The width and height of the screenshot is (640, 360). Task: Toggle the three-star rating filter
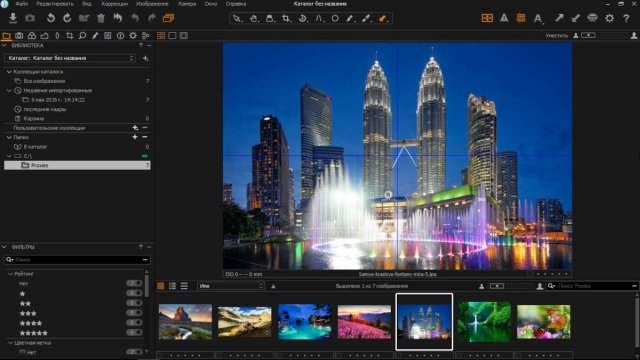[134, 313]
